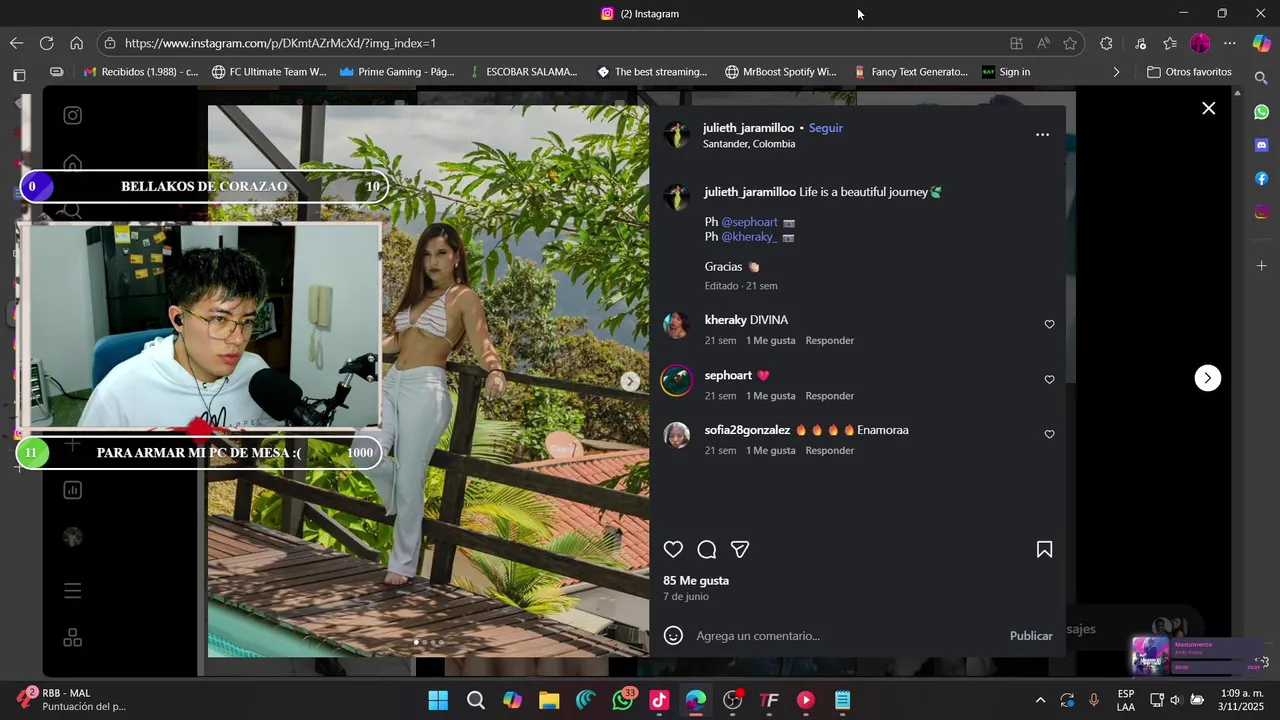The image size is (1280, 720).
Task: Add page to favorites star
Action: [1070, 43]
